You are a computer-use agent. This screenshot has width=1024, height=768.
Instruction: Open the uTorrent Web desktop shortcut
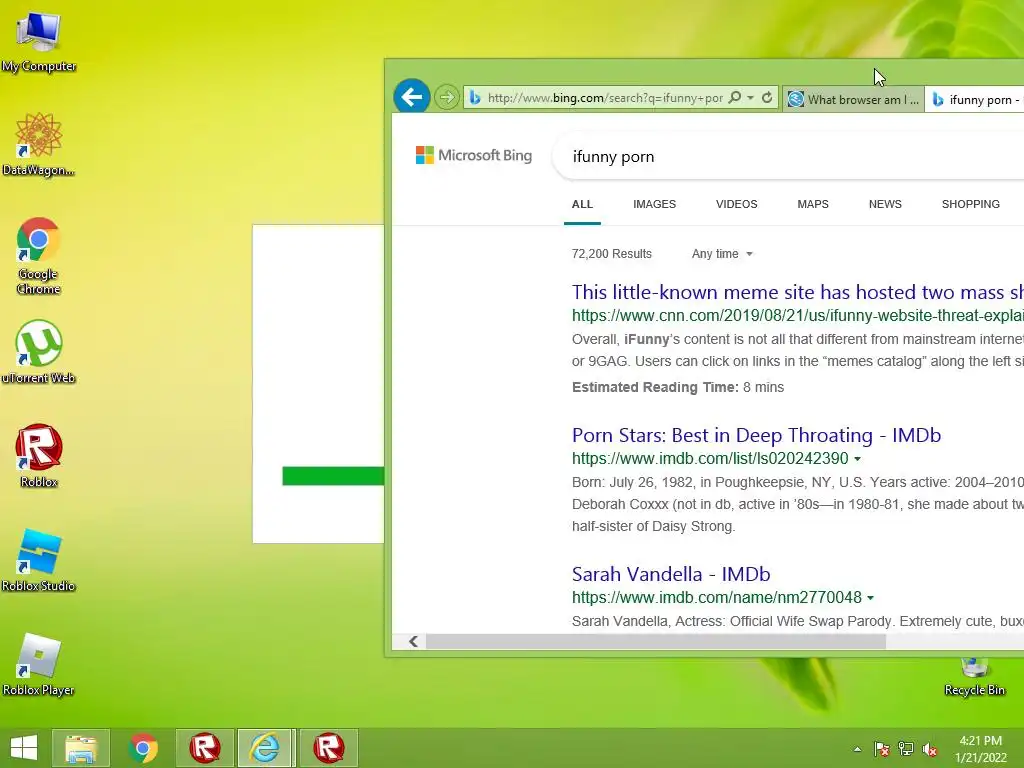click(x=39, y=351)
